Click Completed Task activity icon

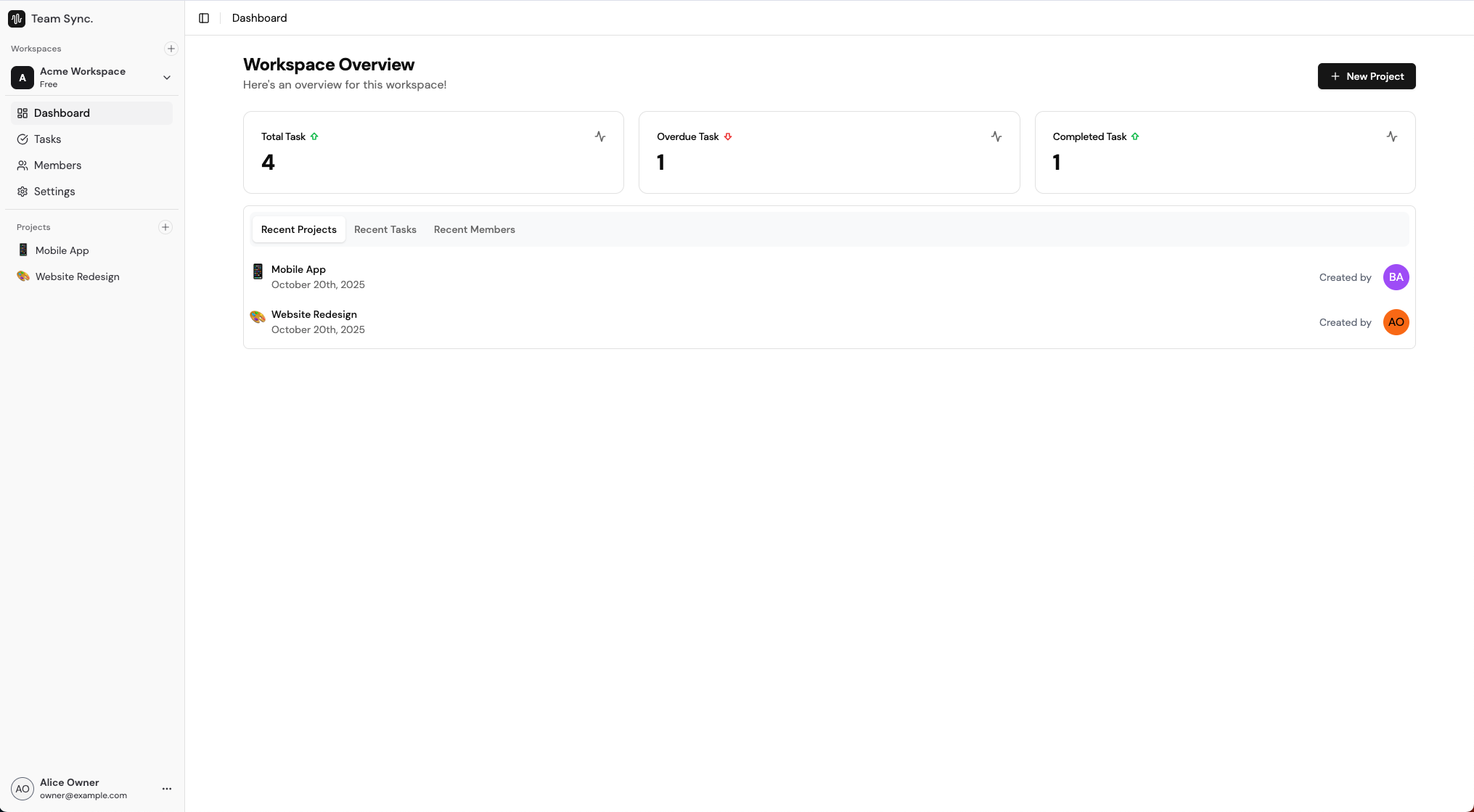pyautogui.click(x=1391, y=136)
